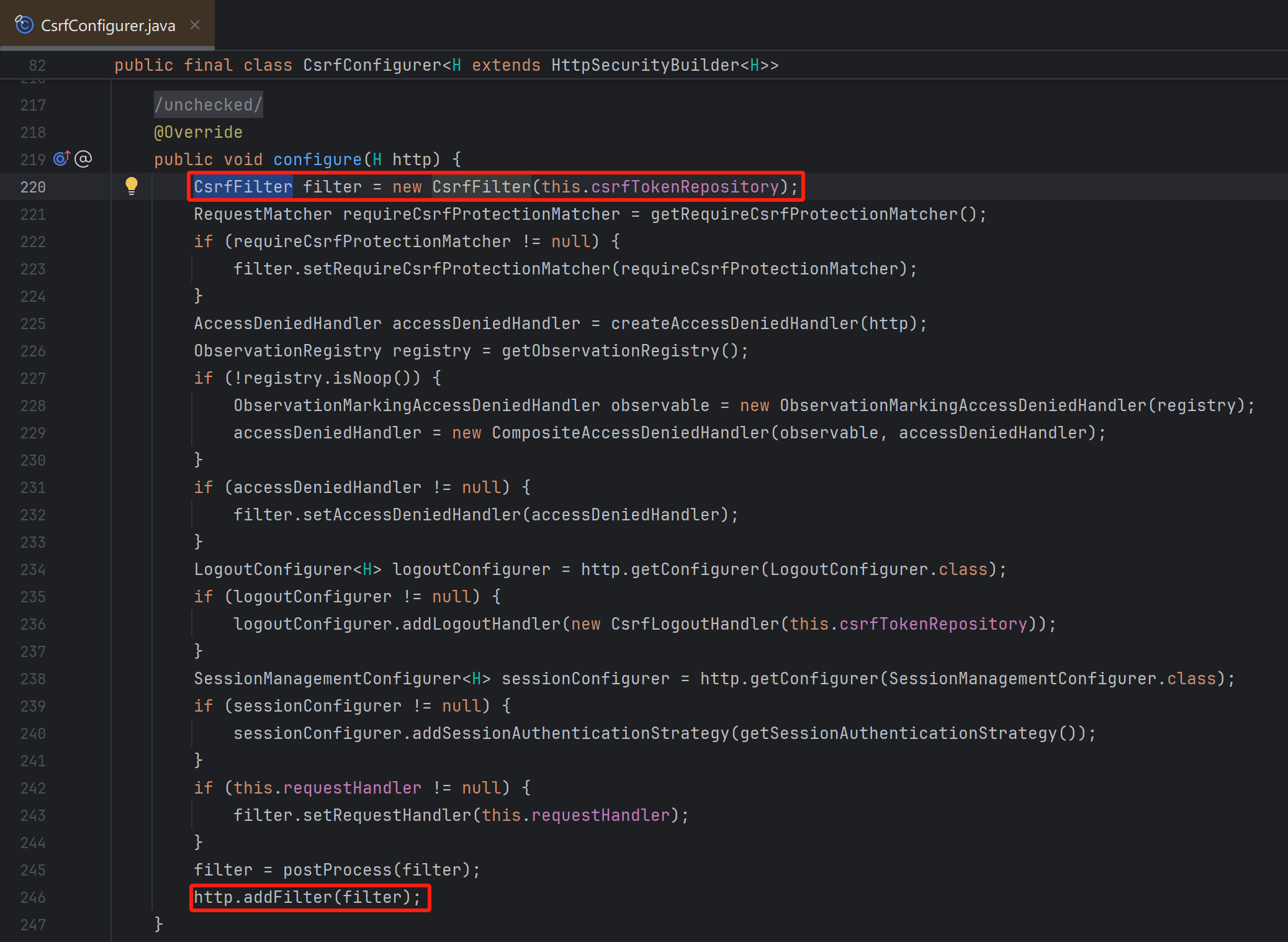Click the @Override annotation

(198, 132)
